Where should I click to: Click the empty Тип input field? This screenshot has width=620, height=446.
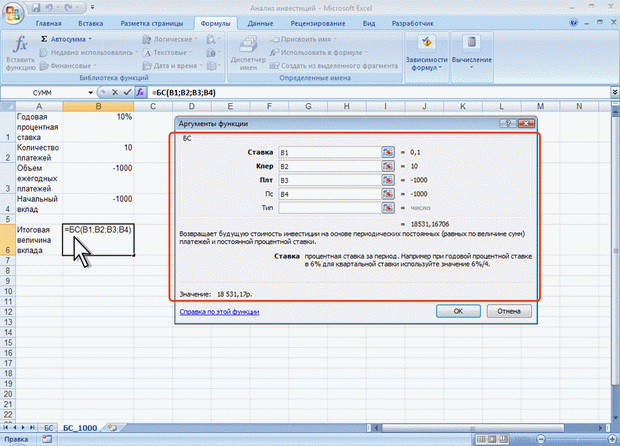click(x=330, y=208)
